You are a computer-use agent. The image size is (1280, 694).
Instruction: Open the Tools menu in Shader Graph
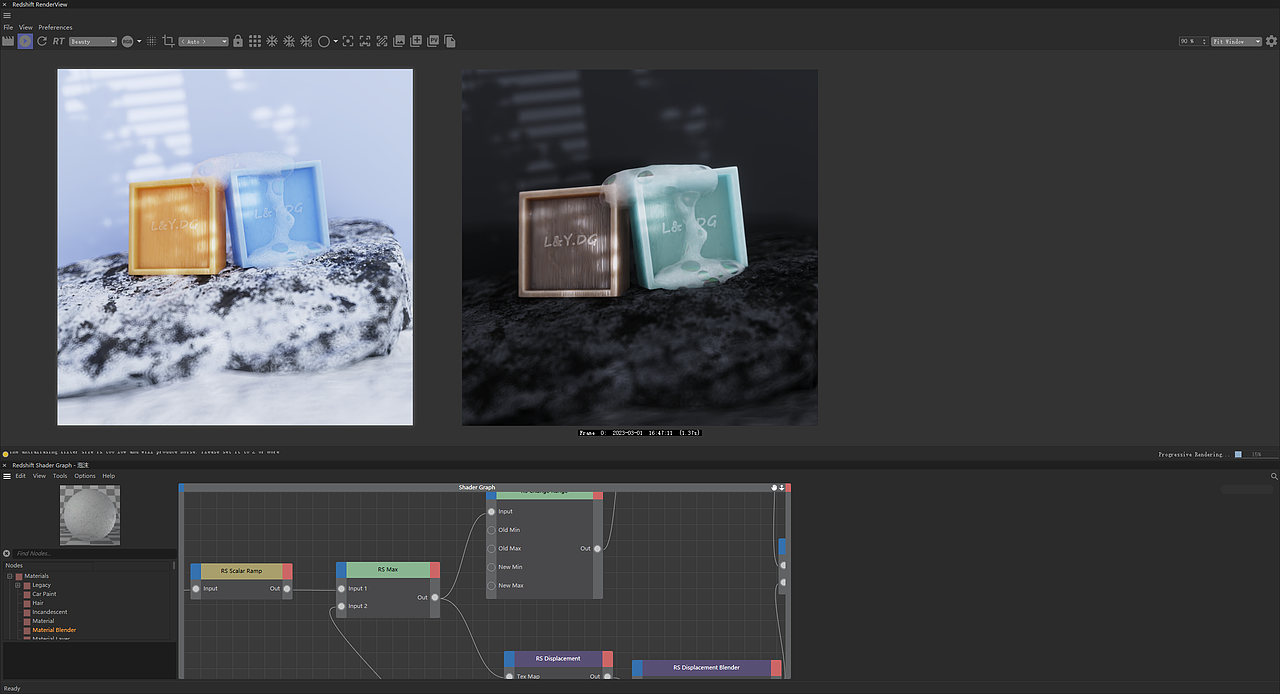[x=60, y=476]
